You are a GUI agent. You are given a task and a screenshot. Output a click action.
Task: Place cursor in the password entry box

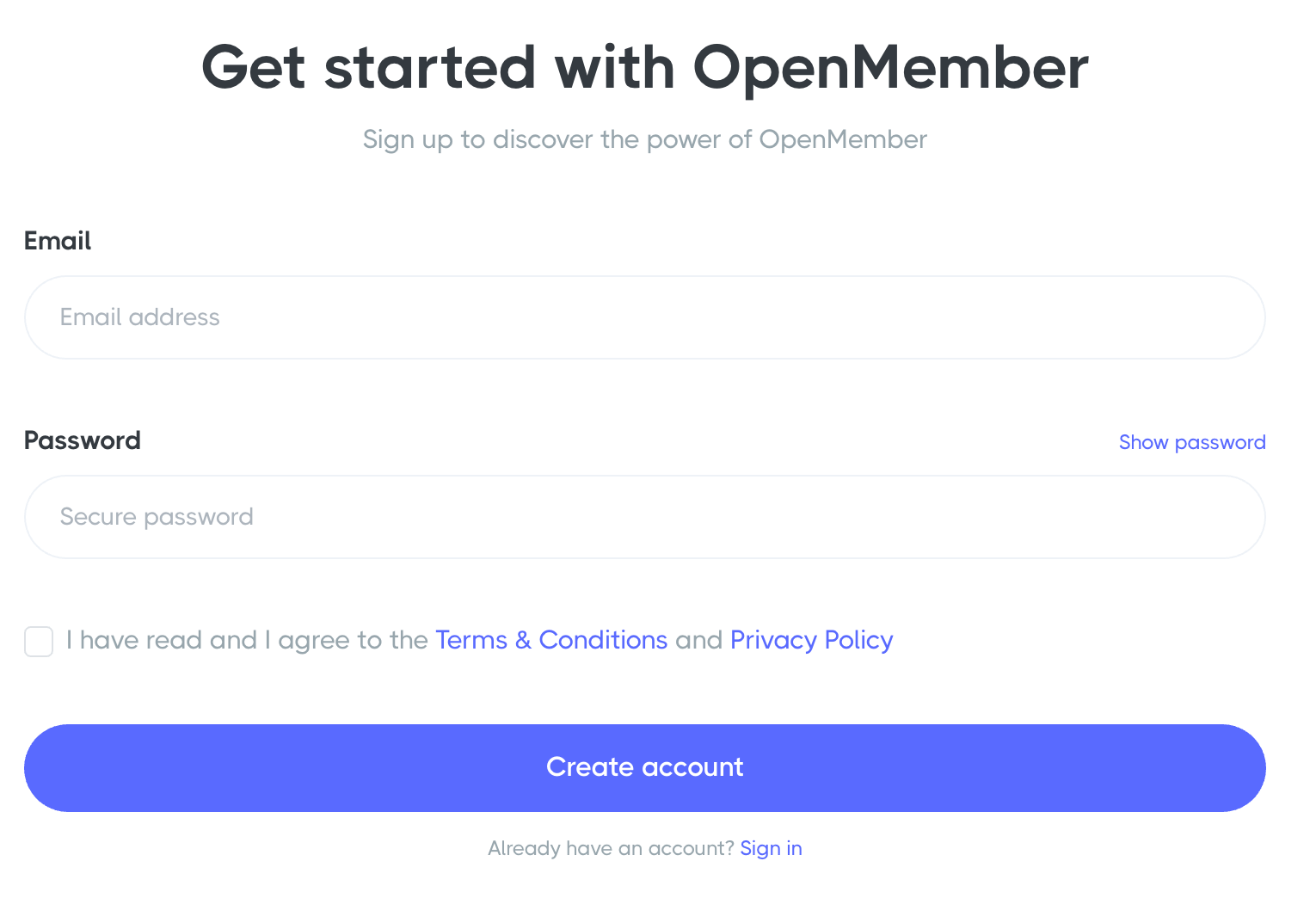[x=644, y=517]
